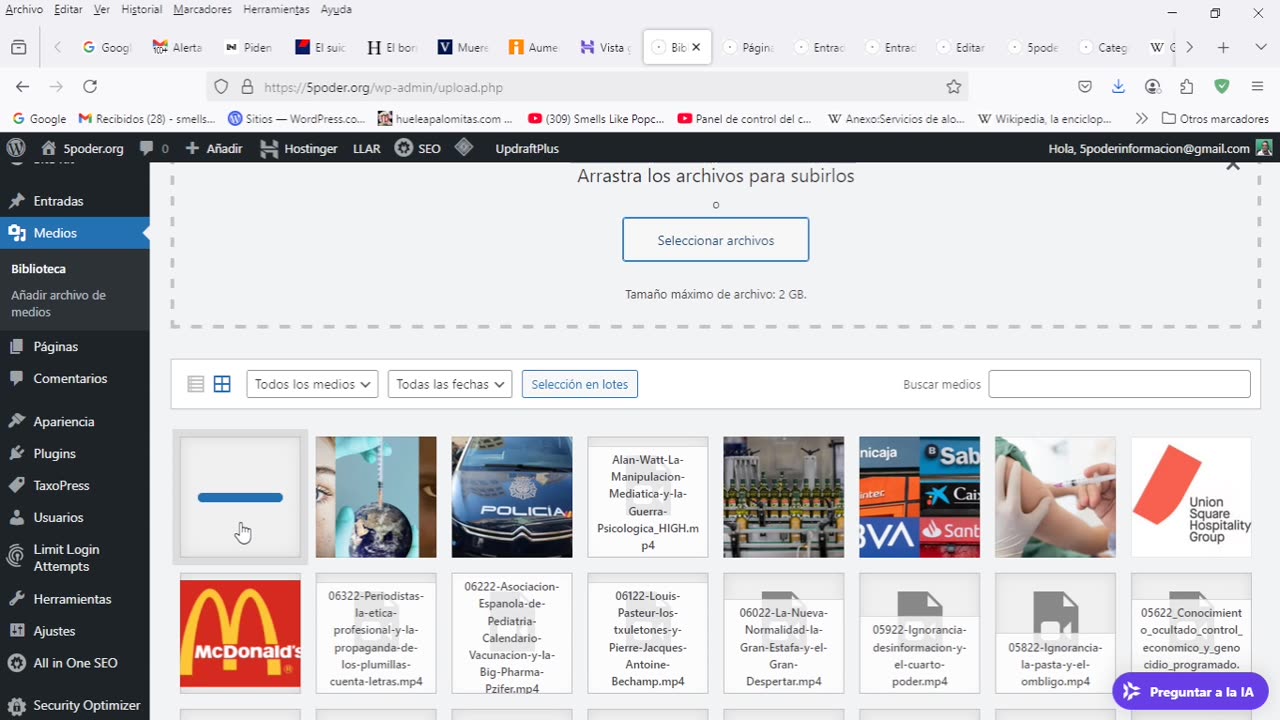
Task: Open Añadir archivo de medios link
Action: [58, 303]
